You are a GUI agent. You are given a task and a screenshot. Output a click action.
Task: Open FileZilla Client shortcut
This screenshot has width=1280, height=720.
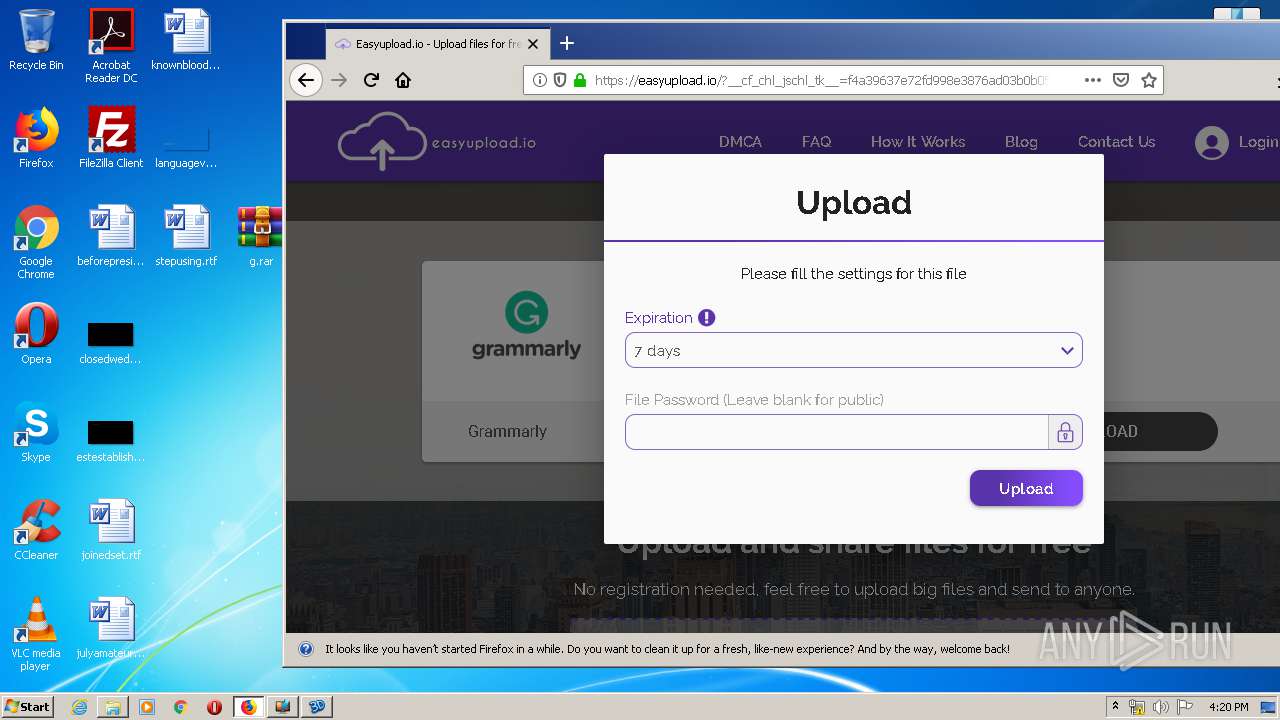[x=111, y=138]
